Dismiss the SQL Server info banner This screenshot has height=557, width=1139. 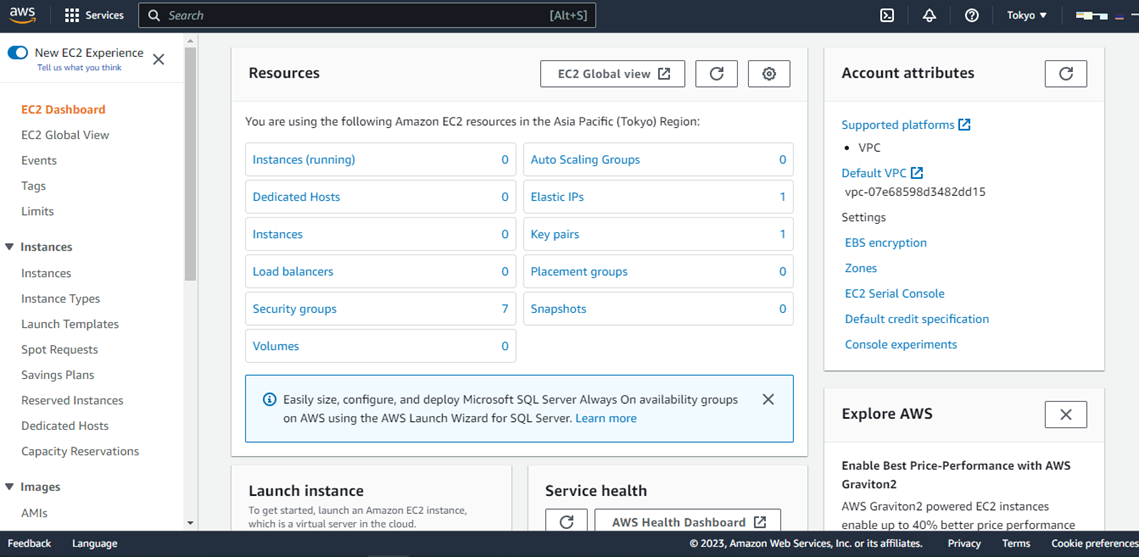[x=769, y=399]
